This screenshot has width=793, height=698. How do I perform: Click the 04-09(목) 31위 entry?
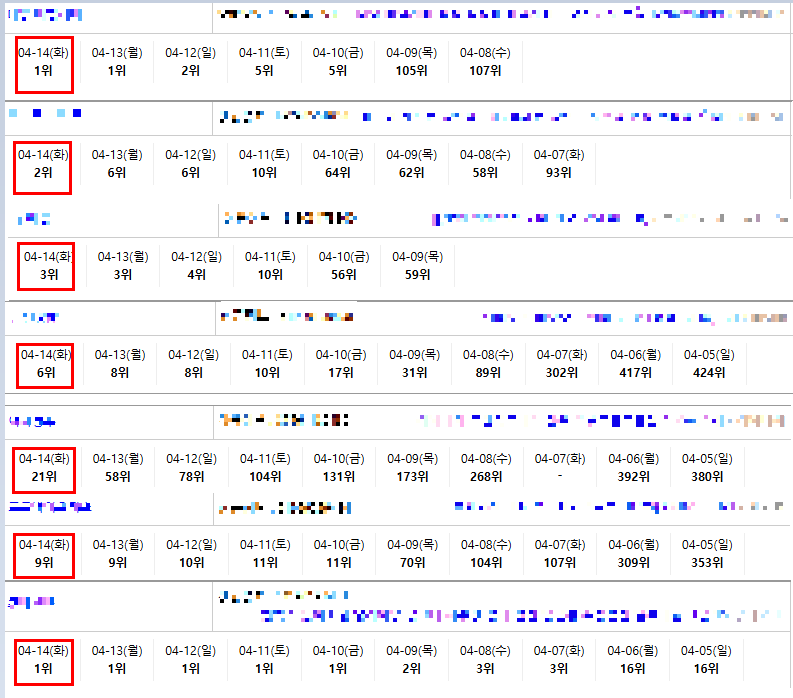[x=415, y=364]
